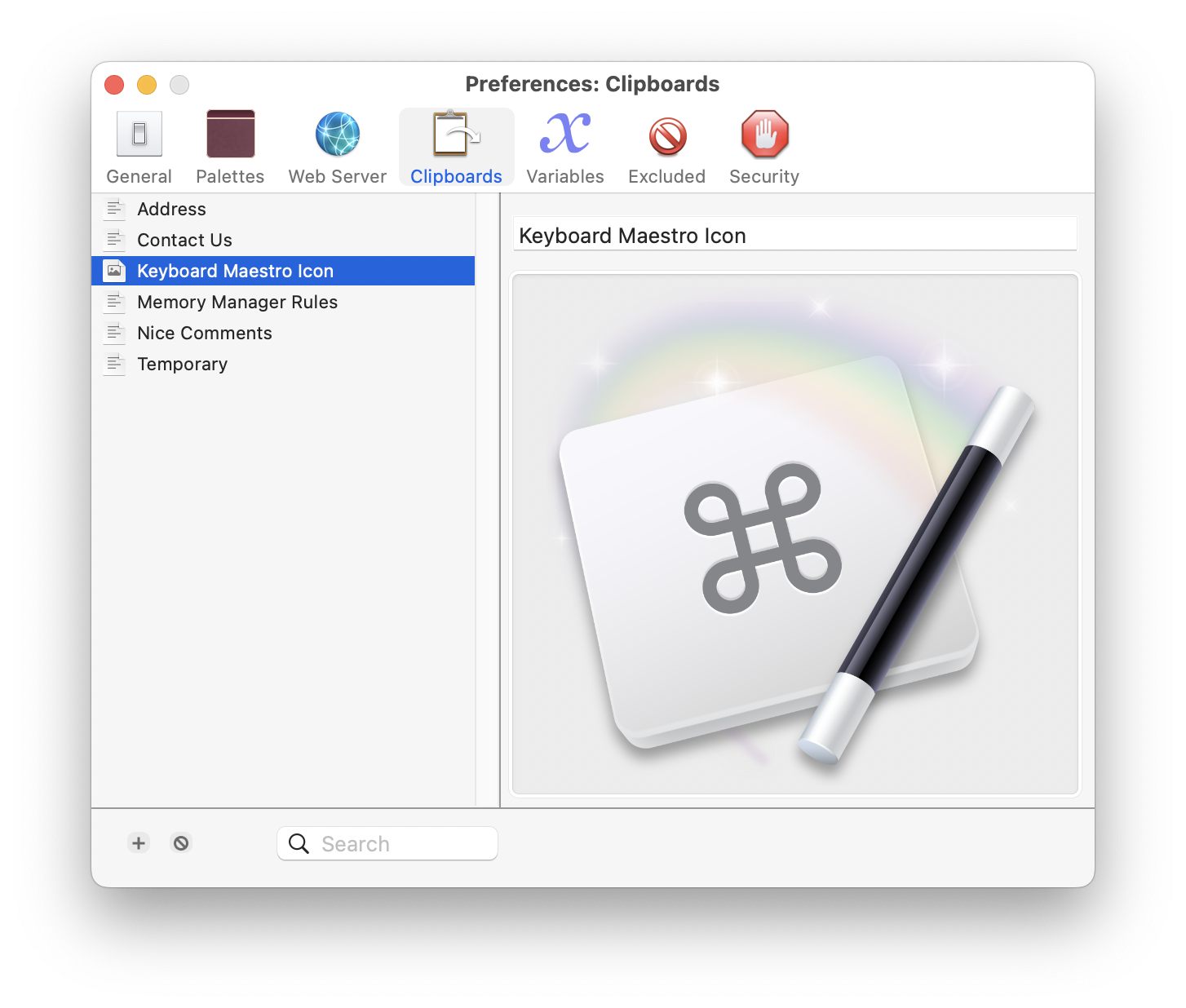Open the Web Server globe icon
Screen dimensions: 1186x1008
(x=337, y=135)
